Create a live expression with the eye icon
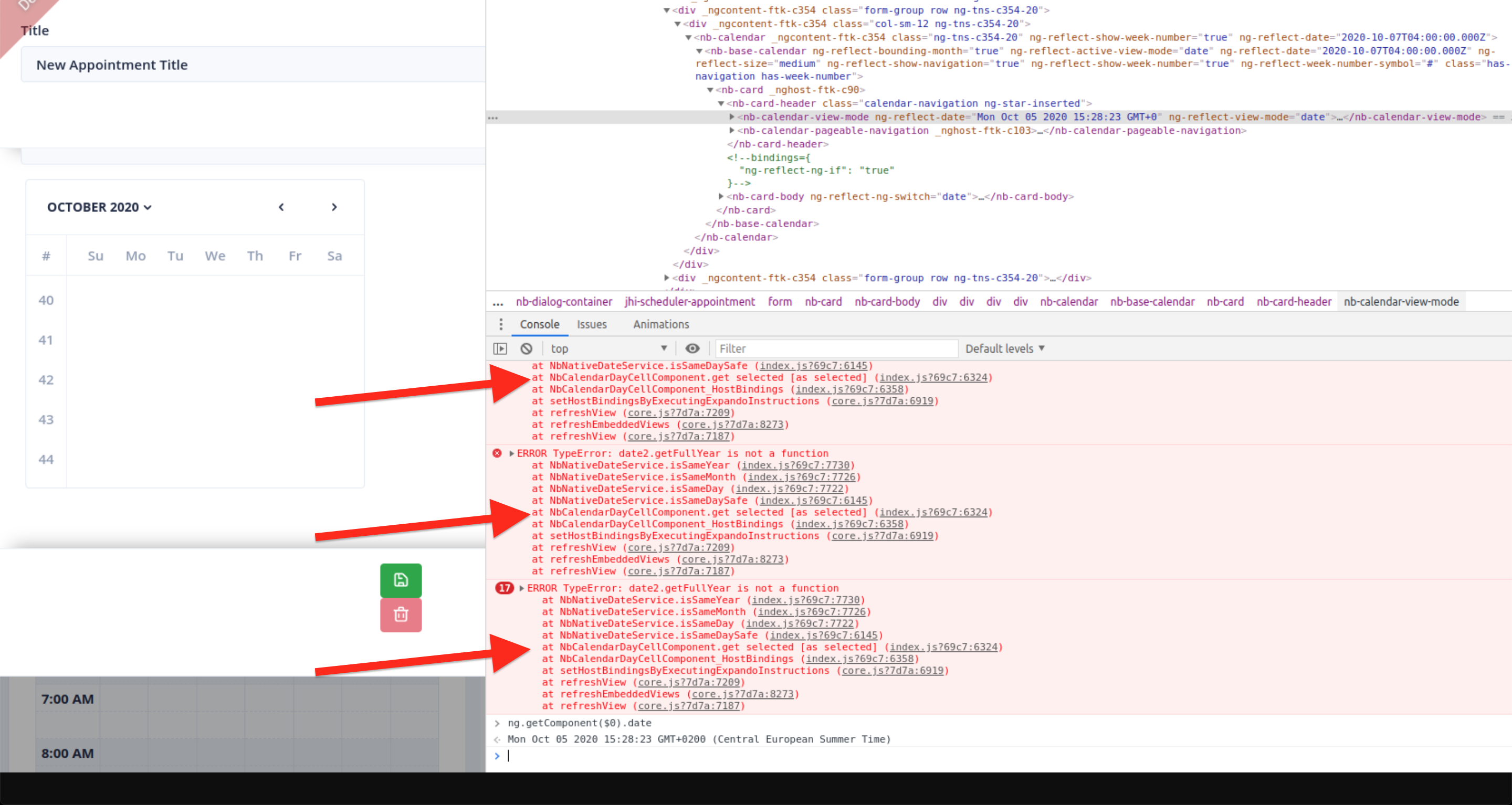This screenshot has width=1512, height=805. coord(692,348)
